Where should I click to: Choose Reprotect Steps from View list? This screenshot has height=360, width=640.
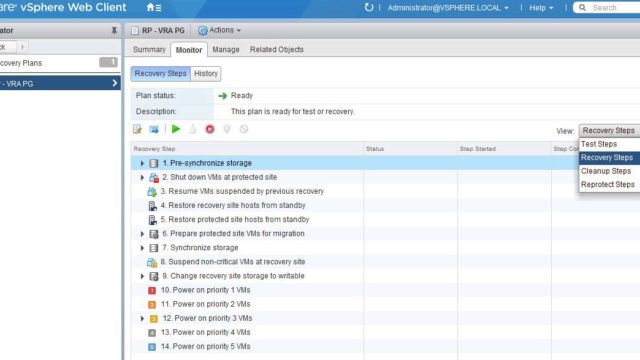click(609, 184)
